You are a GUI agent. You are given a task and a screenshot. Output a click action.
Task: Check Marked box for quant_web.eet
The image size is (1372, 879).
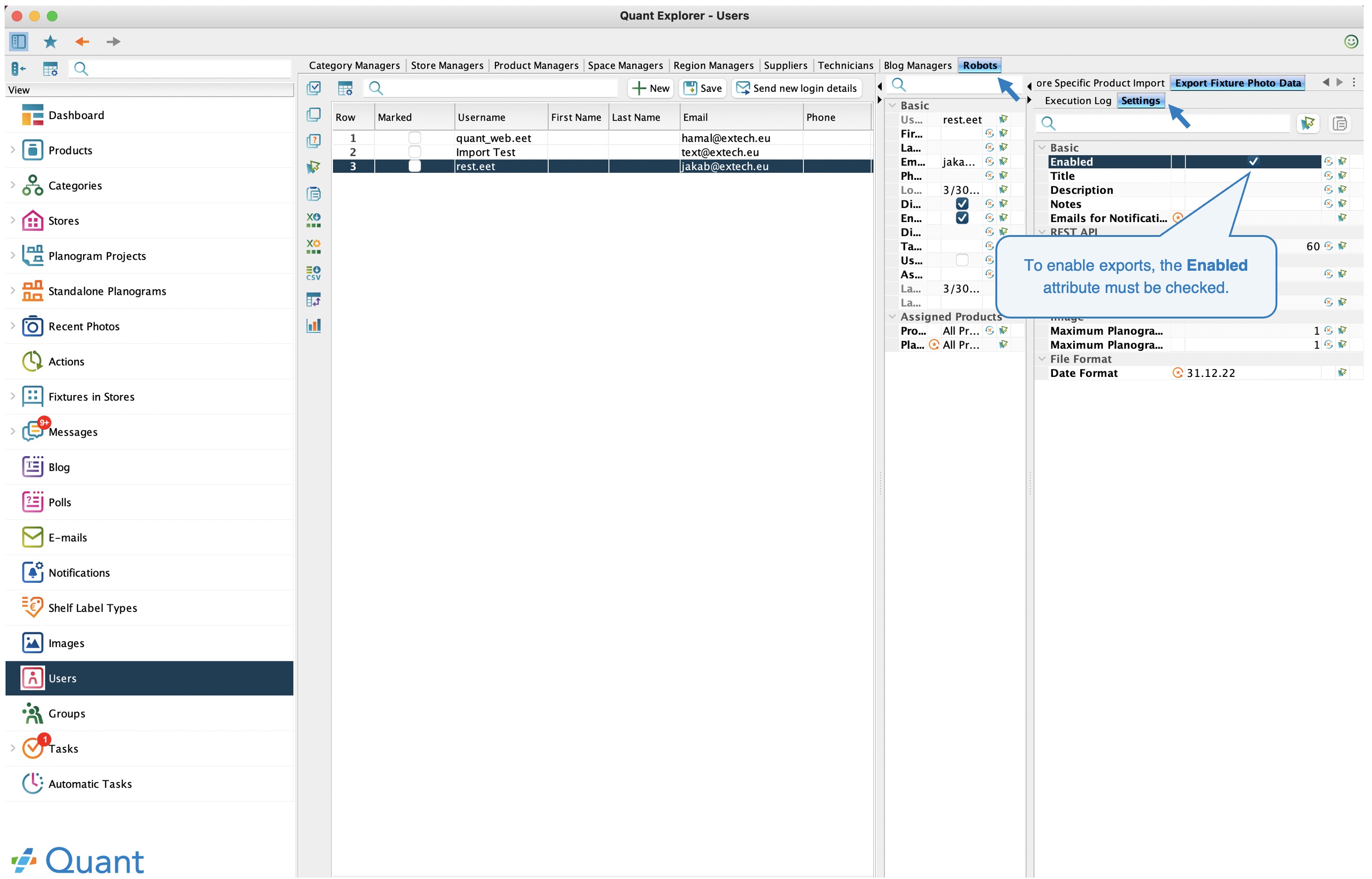point(415,138)
